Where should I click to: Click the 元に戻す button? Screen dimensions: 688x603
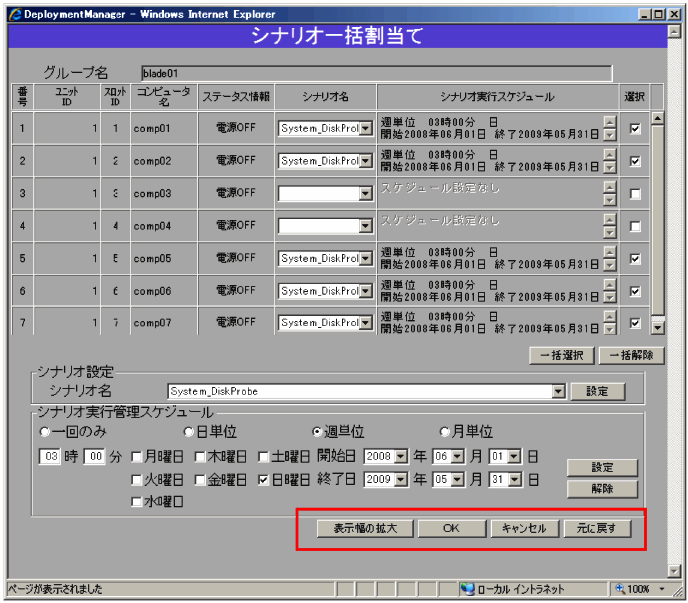click(x=597, y=528)
